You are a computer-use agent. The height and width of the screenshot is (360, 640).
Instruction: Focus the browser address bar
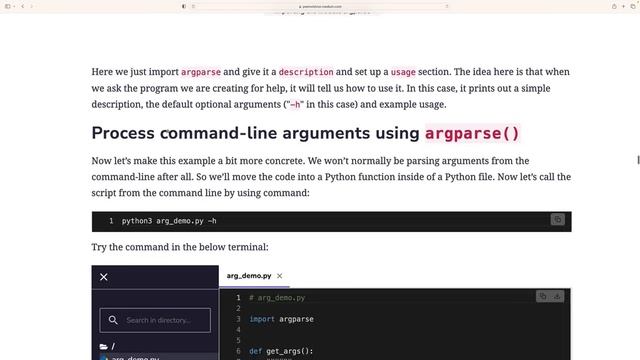coord(320,6)
